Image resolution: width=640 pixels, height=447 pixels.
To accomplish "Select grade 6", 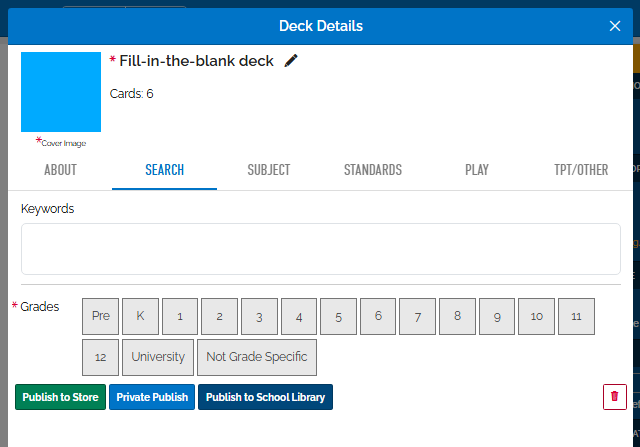I will [x=378, y=316].
